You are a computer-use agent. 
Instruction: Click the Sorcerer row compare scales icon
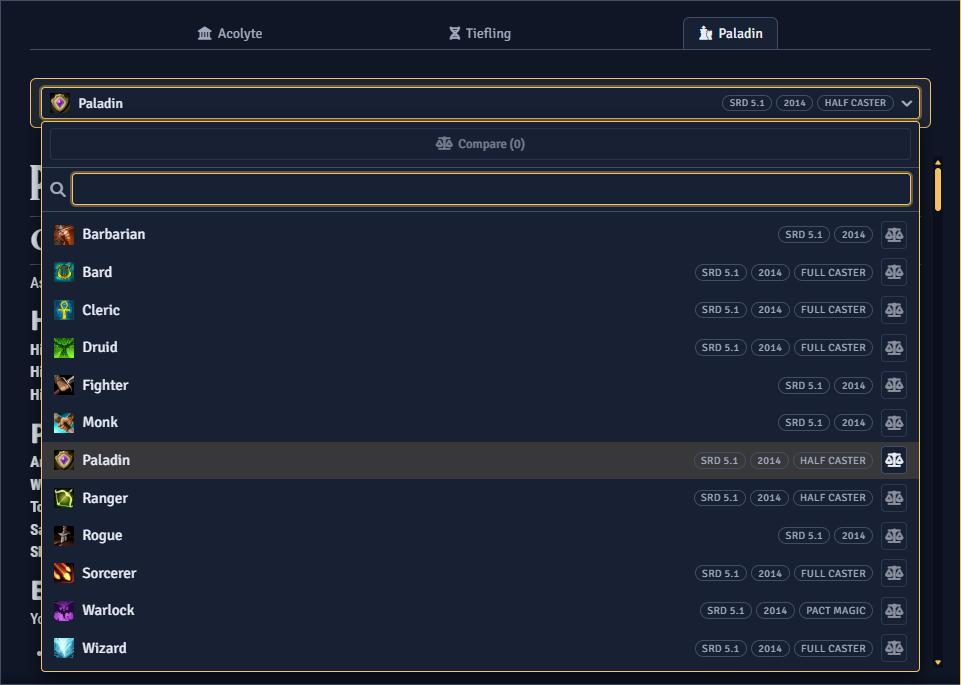pyautogui.click(x=894, y=573)
